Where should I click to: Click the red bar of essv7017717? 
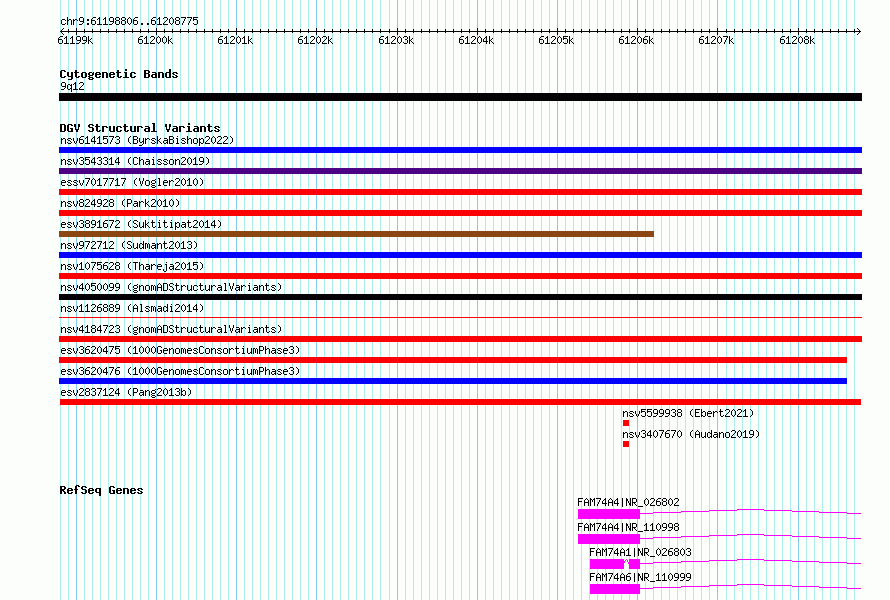pos(460,192)
